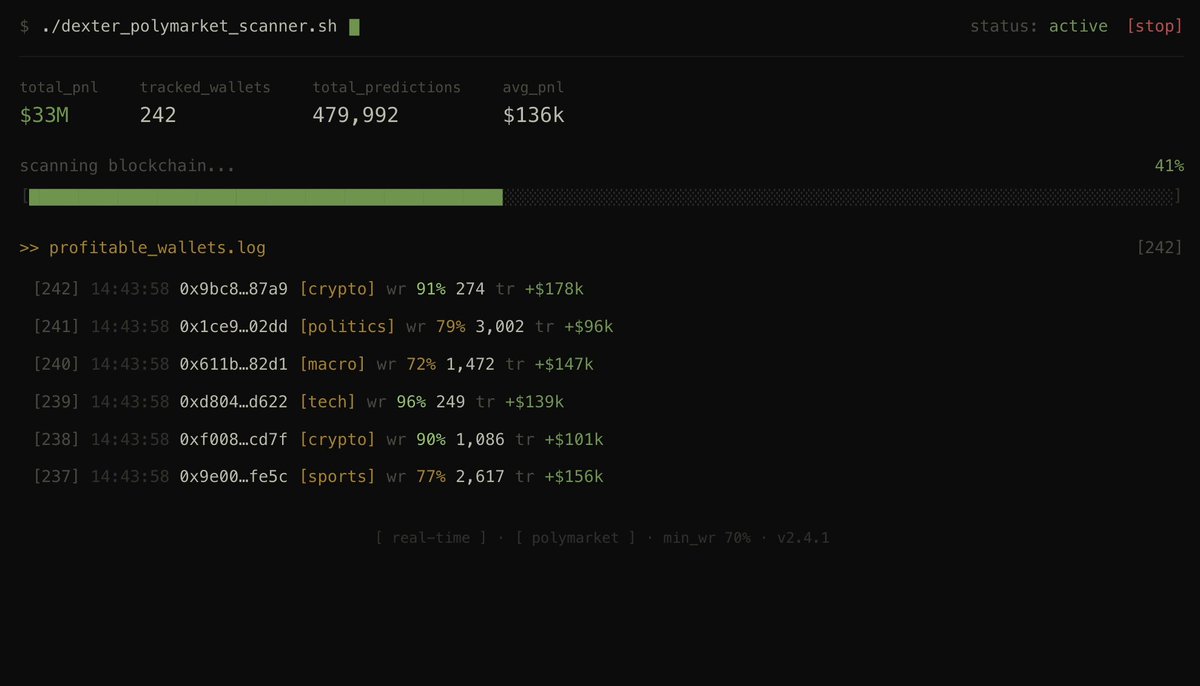Click the +$147k profit value

[x=564, y=365]
